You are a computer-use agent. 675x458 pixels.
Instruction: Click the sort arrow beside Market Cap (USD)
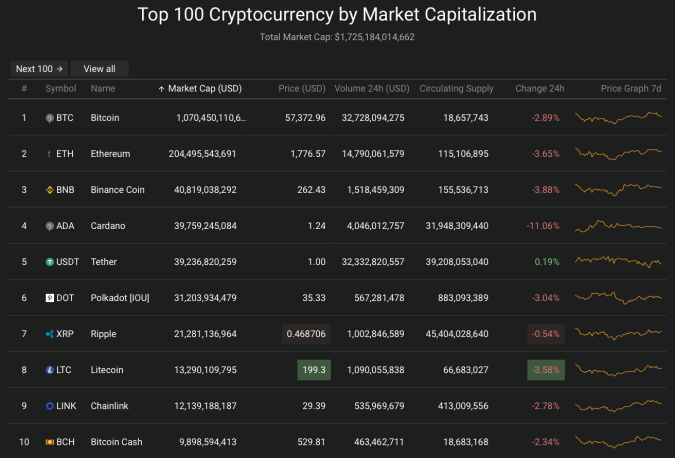coord(161,89)
